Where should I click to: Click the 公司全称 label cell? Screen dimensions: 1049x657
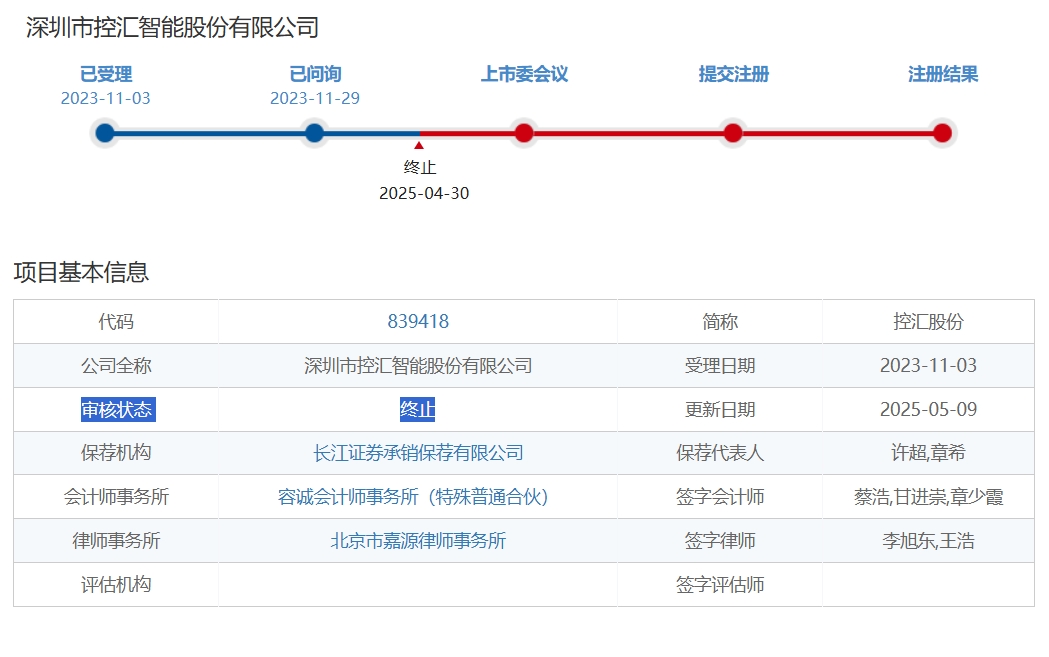(x=116, y=366)
